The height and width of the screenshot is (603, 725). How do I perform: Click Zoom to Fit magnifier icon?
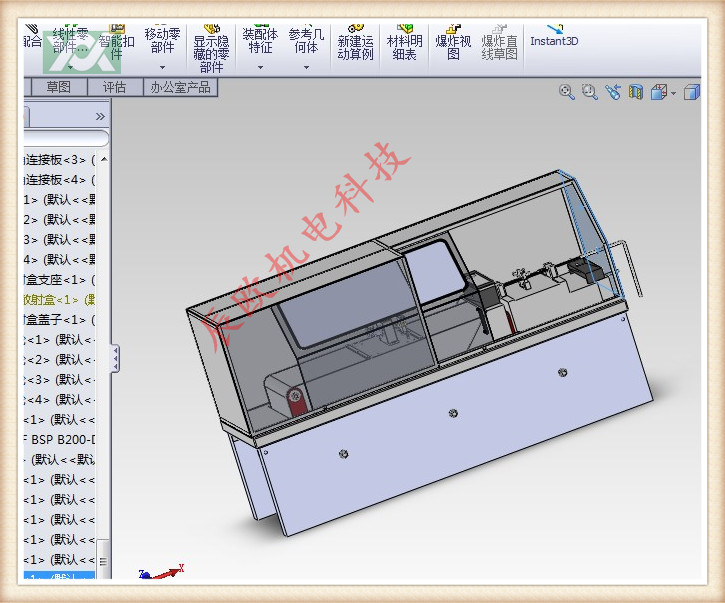point(567,93)
